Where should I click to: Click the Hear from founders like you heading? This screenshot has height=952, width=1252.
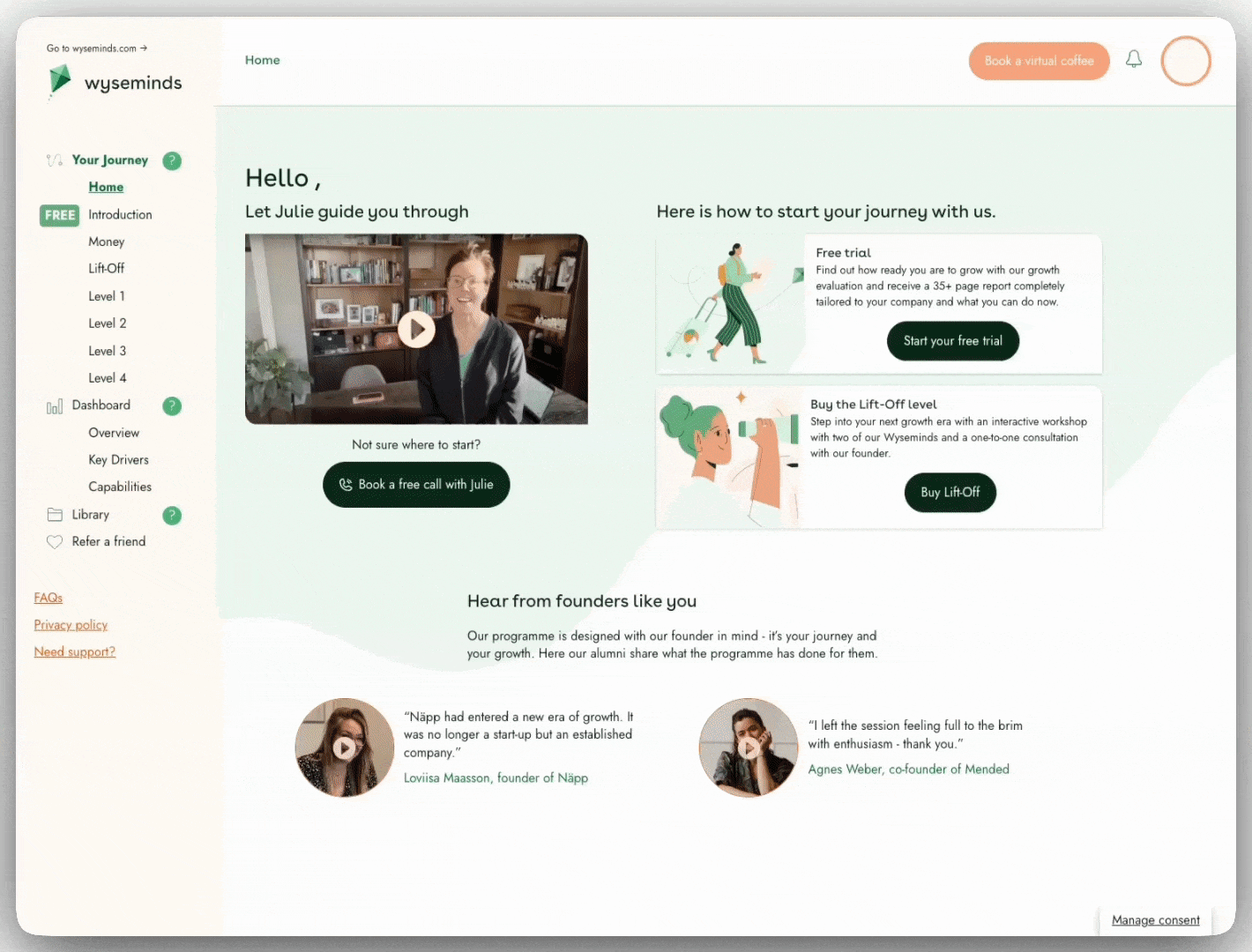(x=582, y=601)
